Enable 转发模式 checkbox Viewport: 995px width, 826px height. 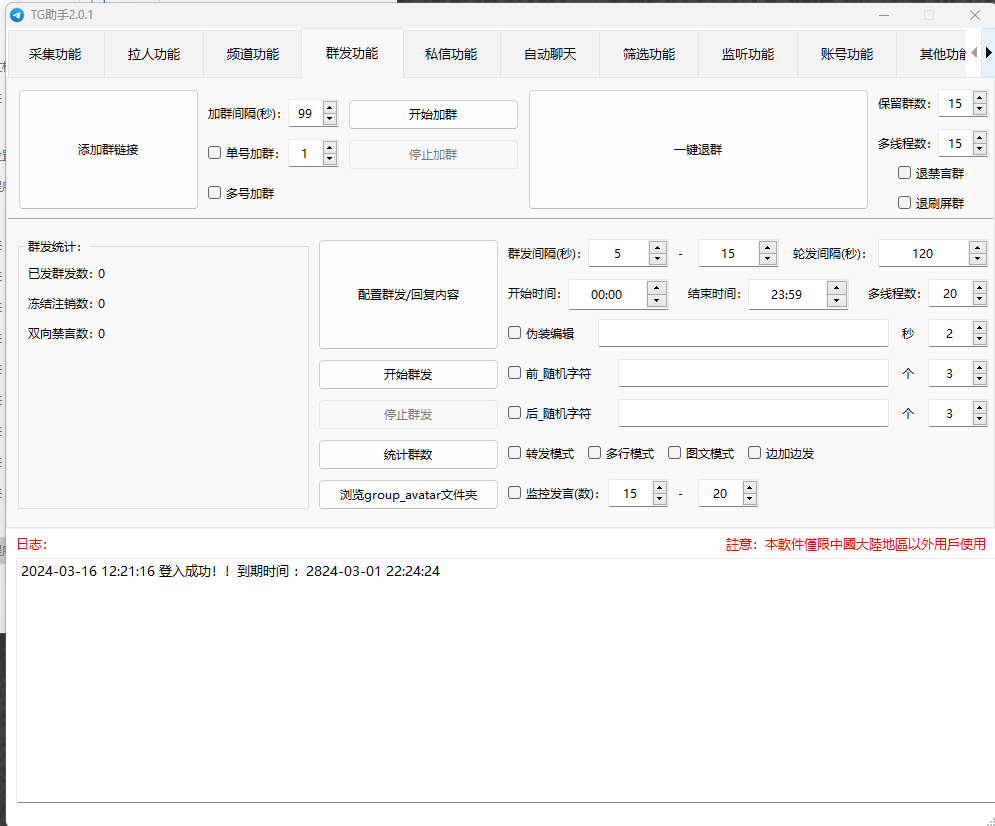[x=515, y=453]
